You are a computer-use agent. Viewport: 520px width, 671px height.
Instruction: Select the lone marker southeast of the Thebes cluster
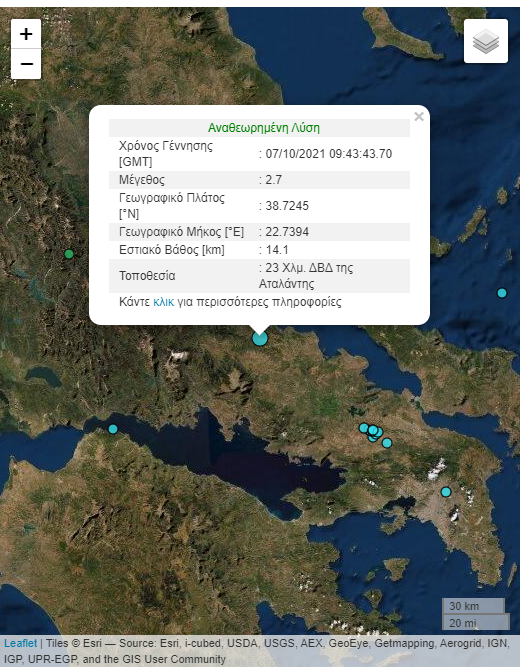[387, 443]
